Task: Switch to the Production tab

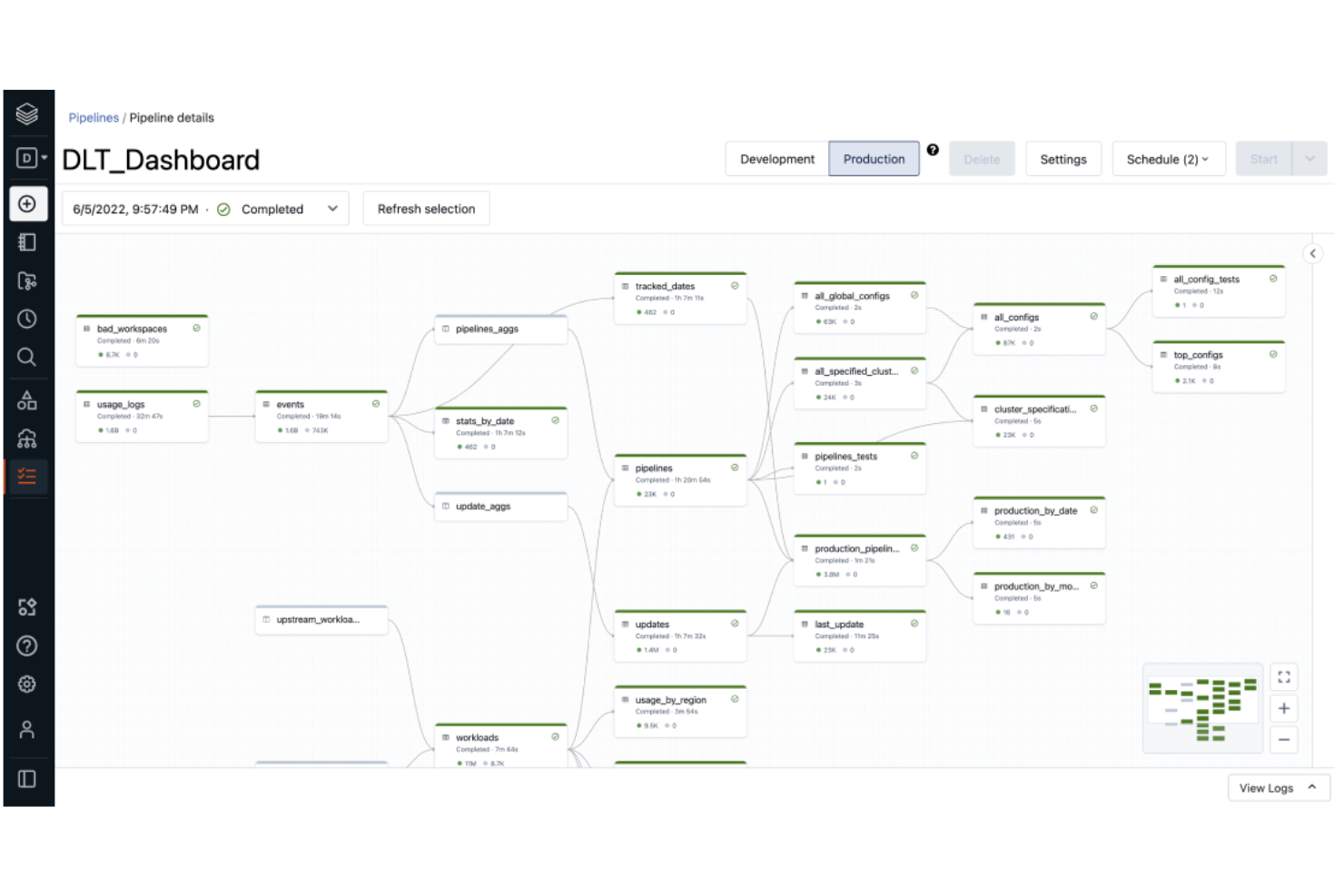Action: (x=874, y=158)
